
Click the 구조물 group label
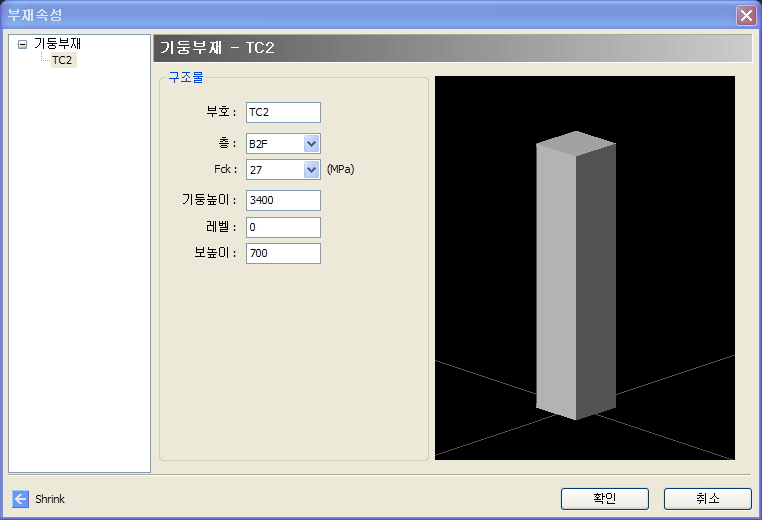[186, 77]
